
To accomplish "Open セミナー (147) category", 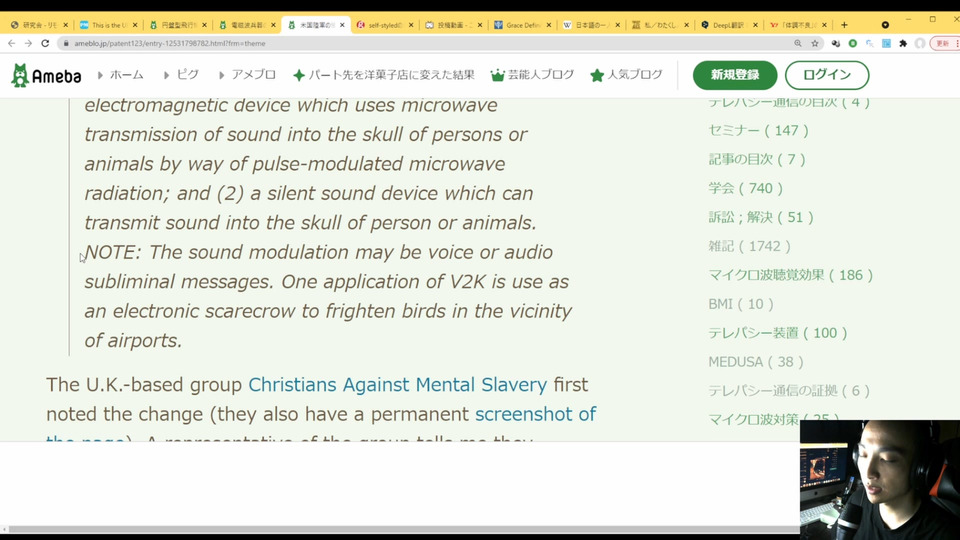I will click(759, 130).
